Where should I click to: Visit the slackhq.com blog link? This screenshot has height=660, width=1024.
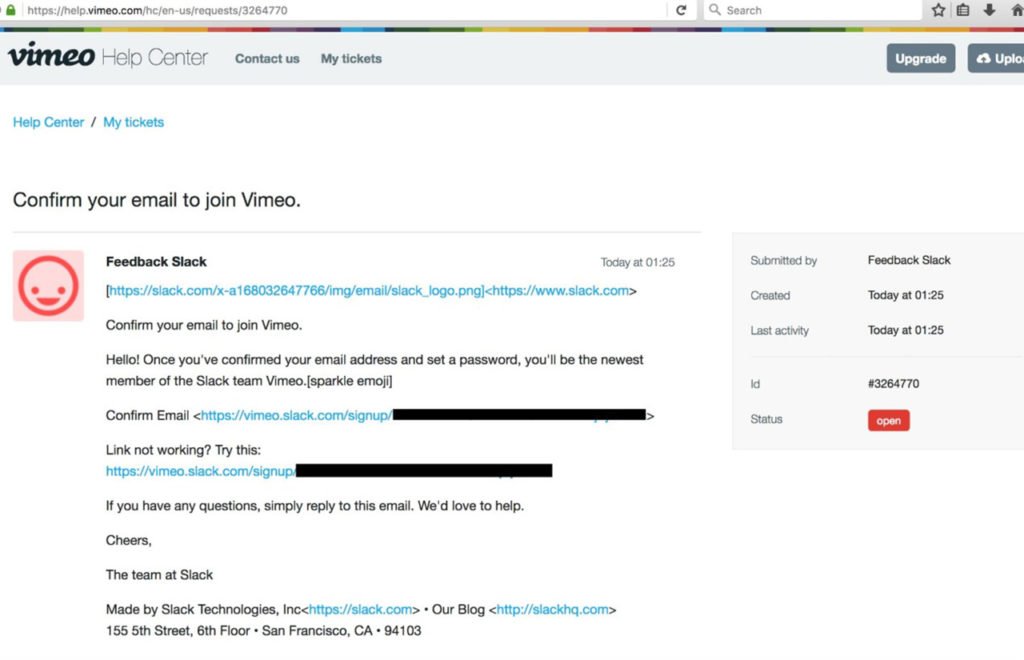click(x=552, y=610)
